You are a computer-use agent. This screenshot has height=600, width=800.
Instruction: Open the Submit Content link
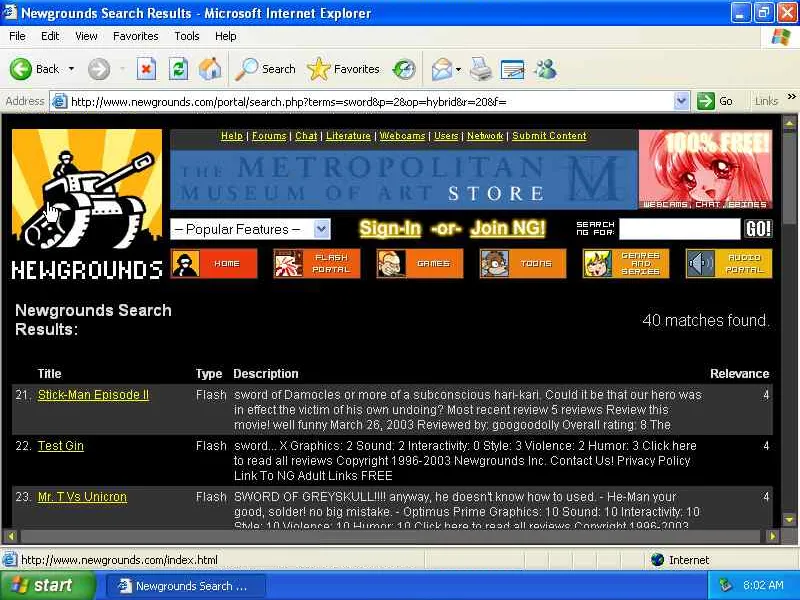point(549,136)
